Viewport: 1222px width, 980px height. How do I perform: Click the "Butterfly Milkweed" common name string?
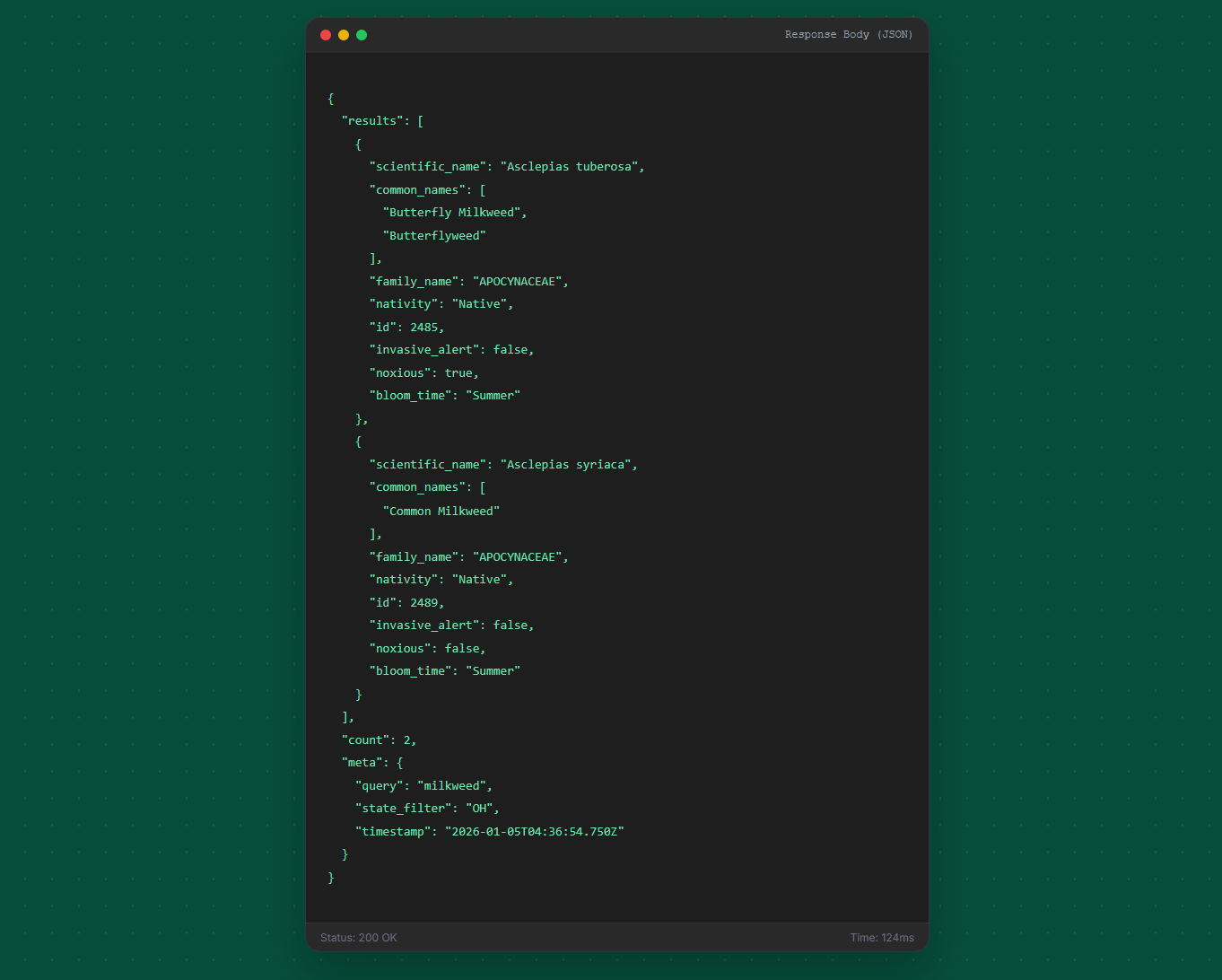click(451, 213)
